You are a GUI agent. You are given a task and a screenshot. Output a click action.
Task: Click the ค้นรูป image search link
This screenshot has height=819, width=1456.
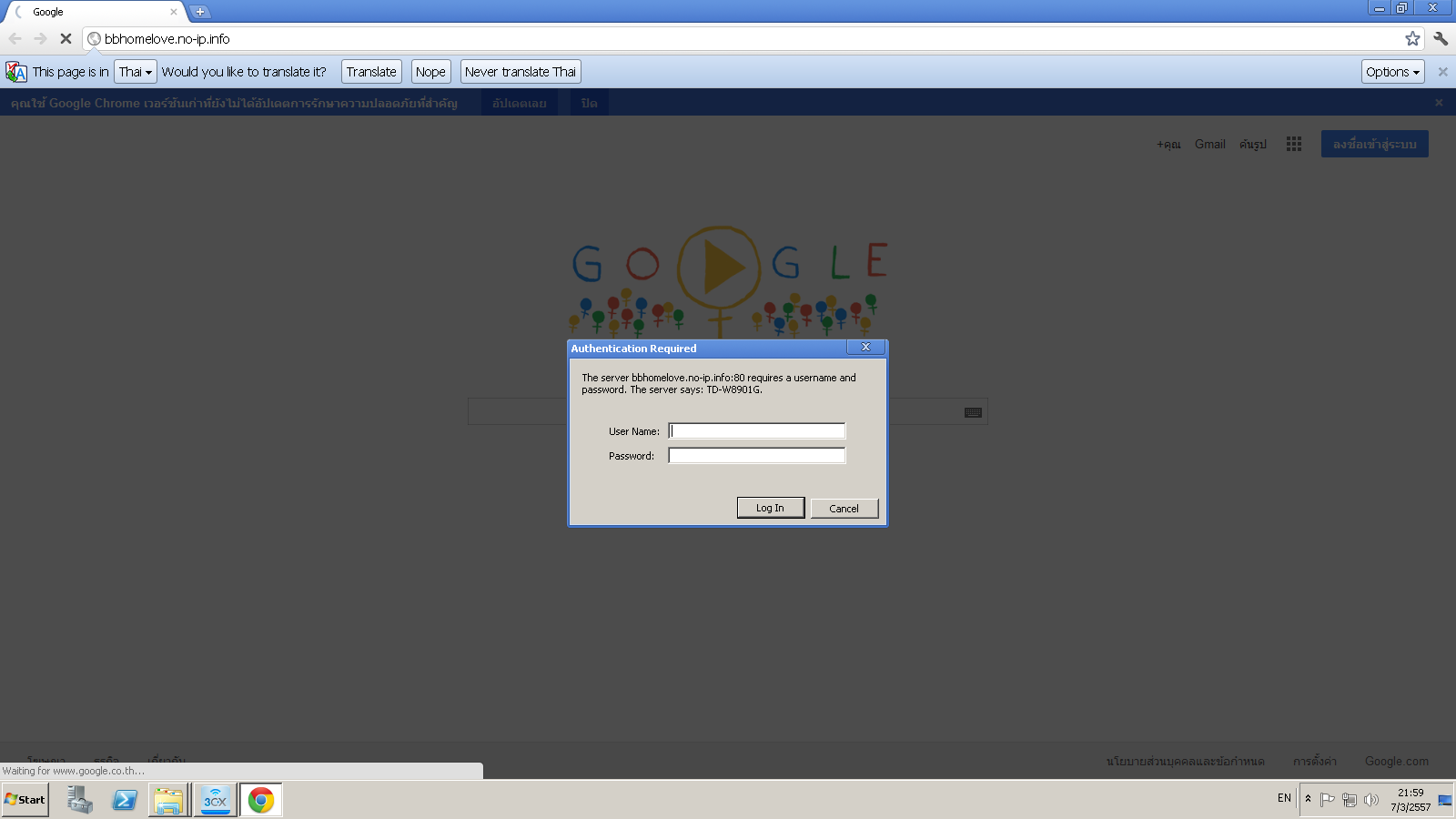coord(1253,144)
